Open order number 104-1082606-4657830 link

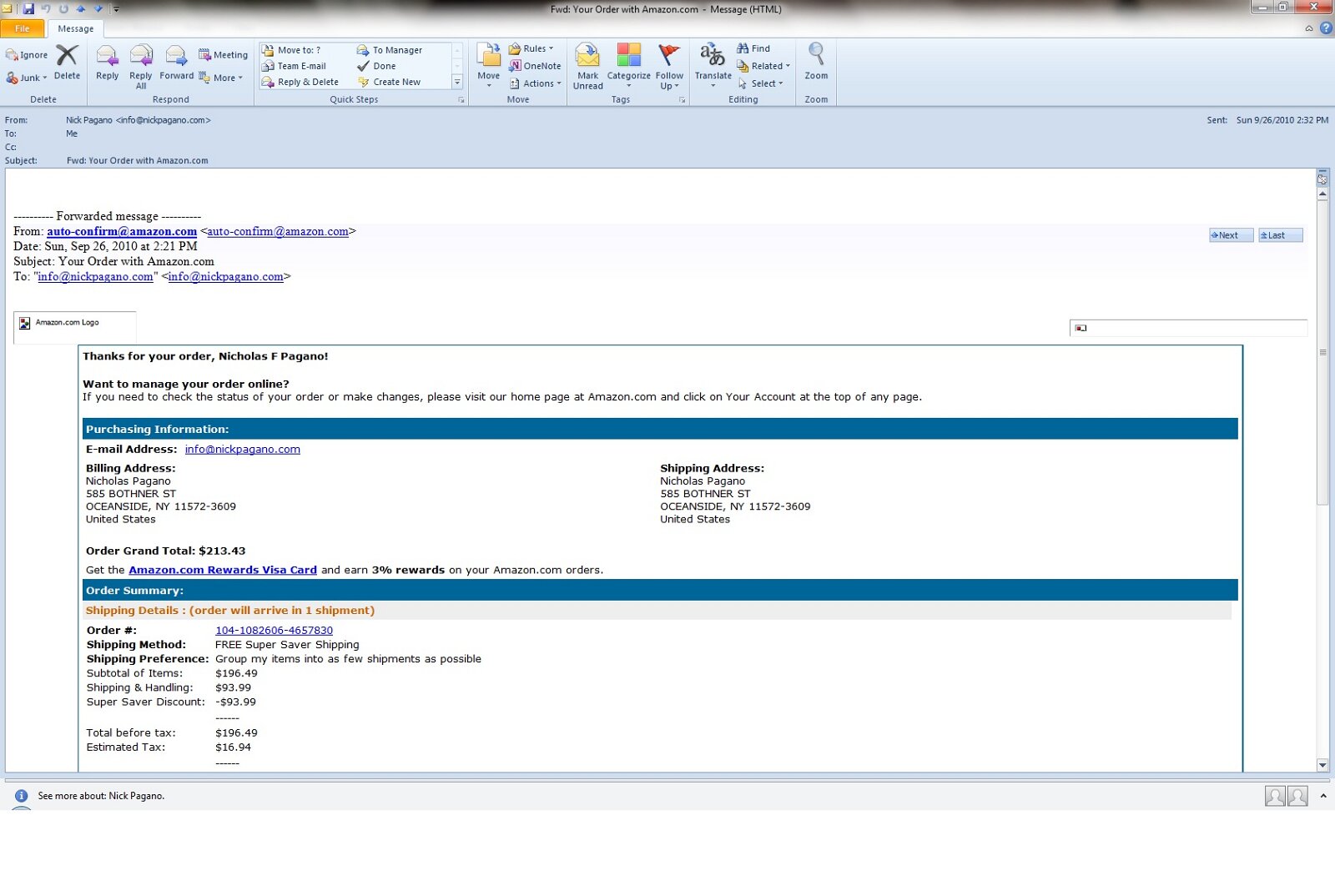[274, 631]
